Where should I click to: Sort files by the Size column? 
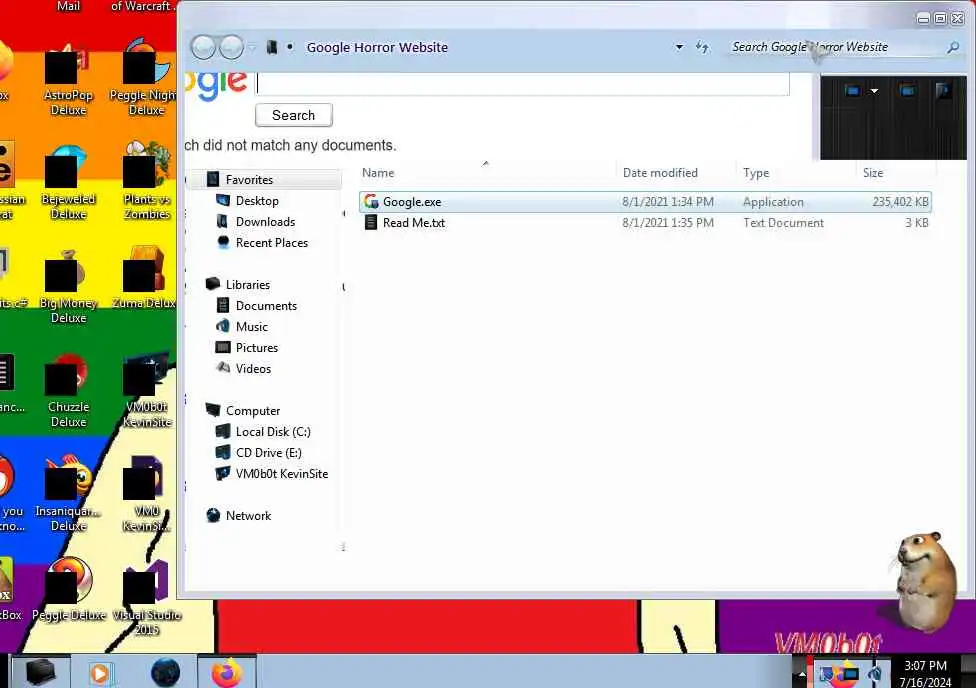(873, 173)
